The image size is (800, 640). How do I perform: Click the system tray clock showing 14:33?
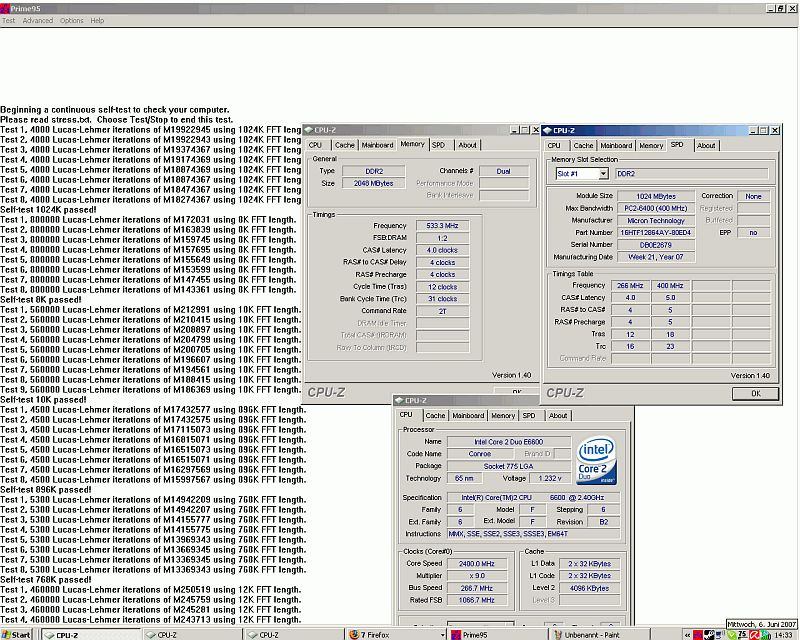(x=784, y=635)
